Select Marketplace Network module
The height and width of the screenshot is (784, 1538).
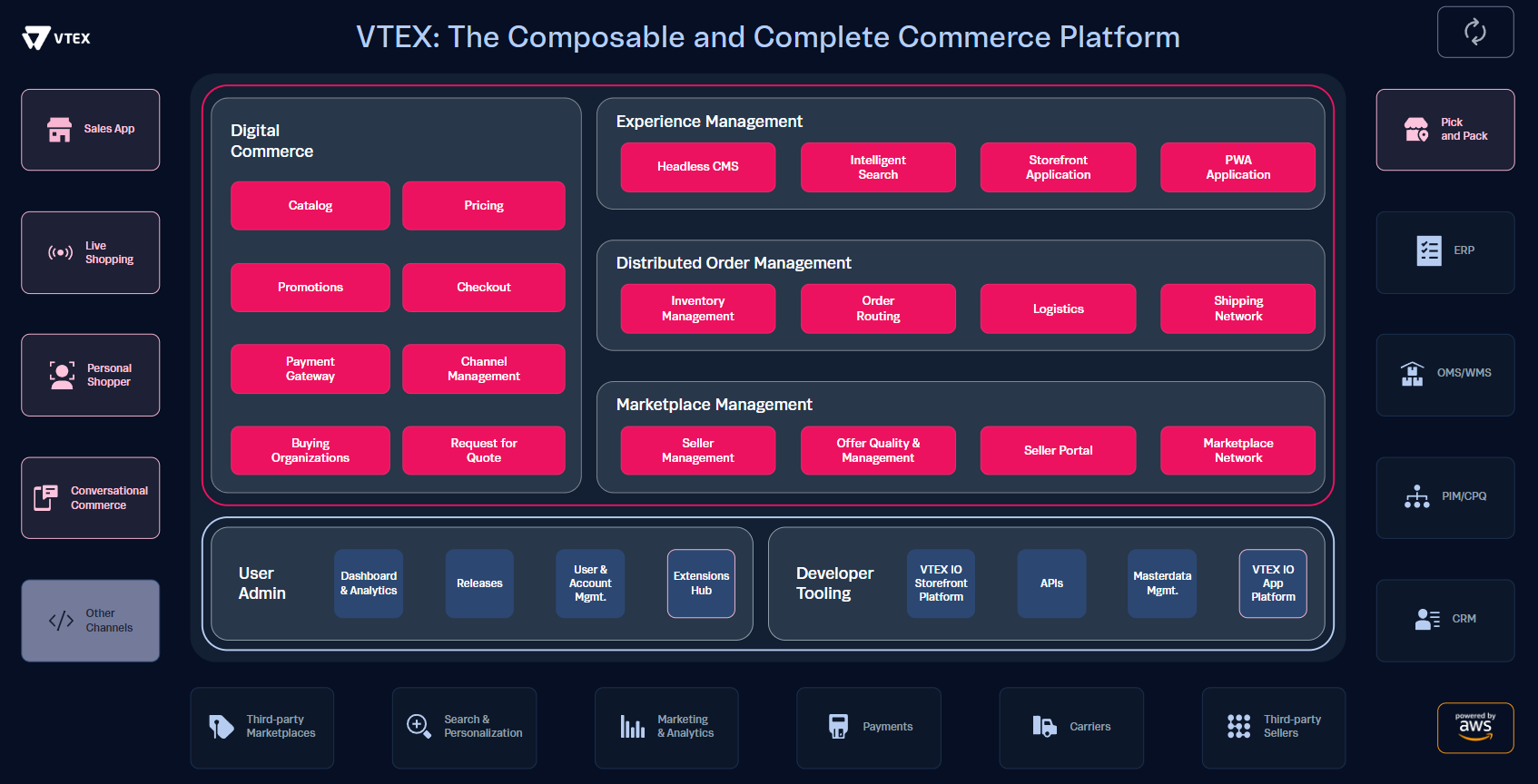1238,451
